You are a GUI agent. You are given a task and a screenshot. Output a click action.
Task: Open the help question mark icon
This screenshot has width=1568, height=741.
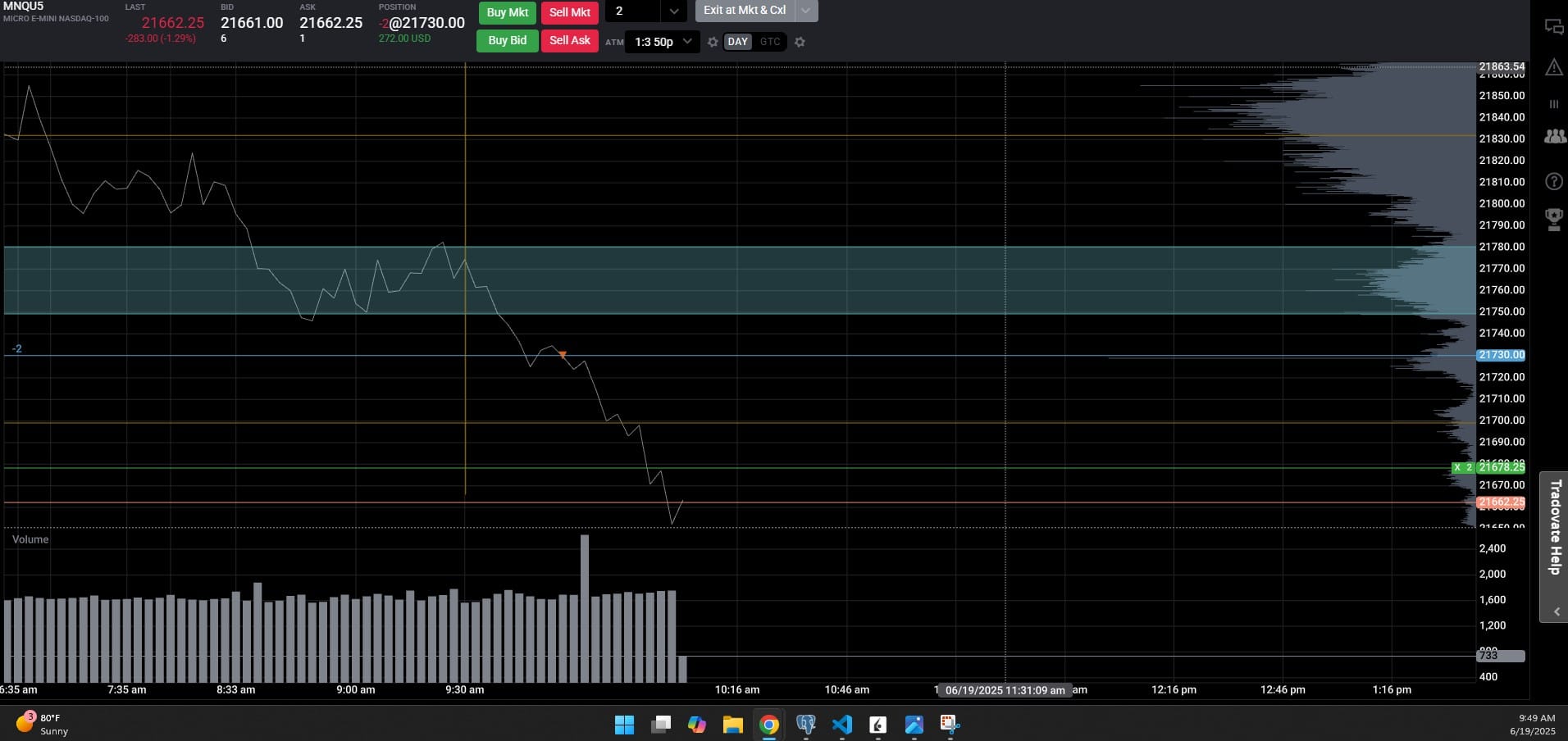click(x=1554, y=181)
